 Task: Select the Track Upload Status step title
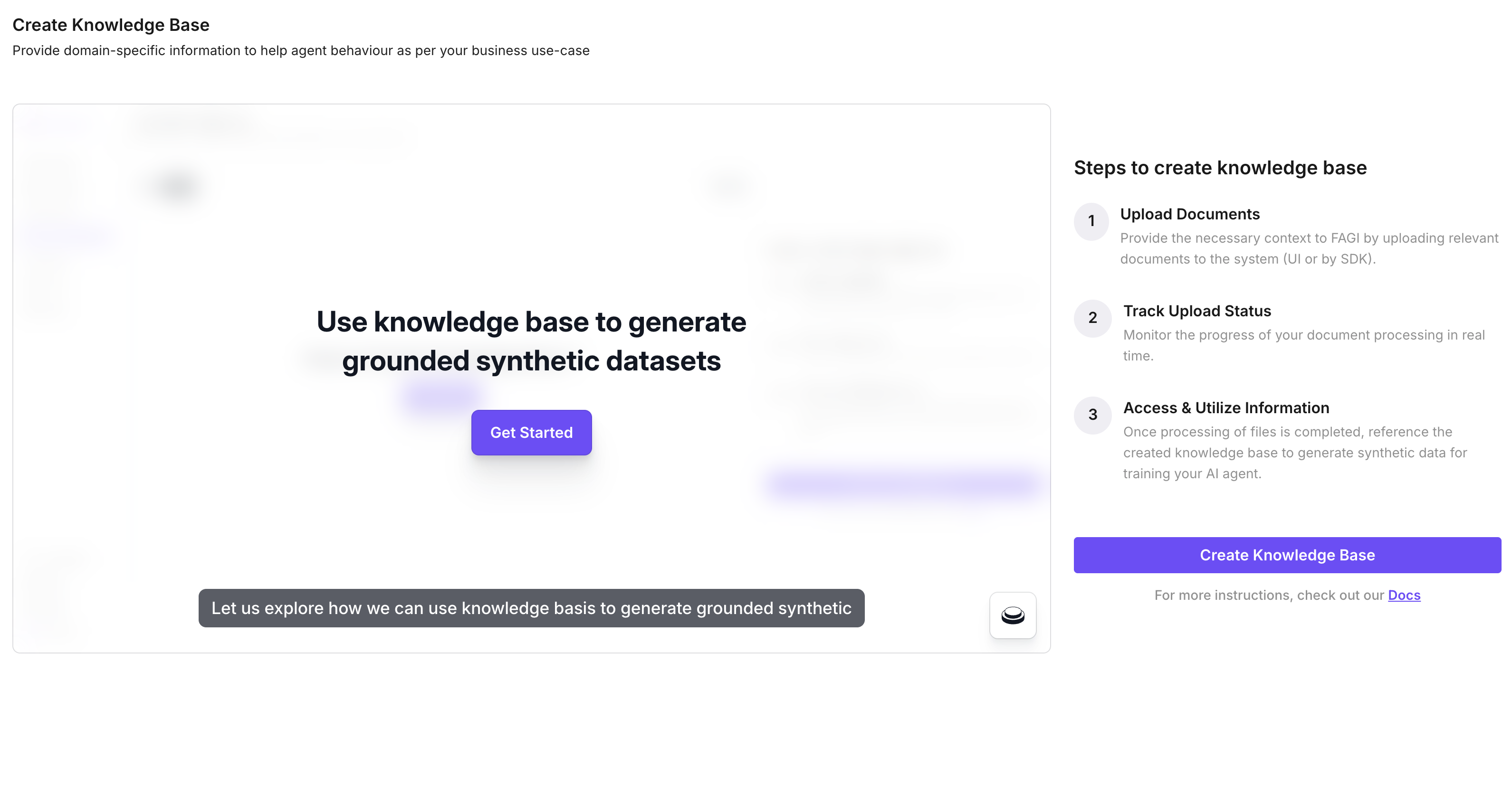click(1197, 311)
